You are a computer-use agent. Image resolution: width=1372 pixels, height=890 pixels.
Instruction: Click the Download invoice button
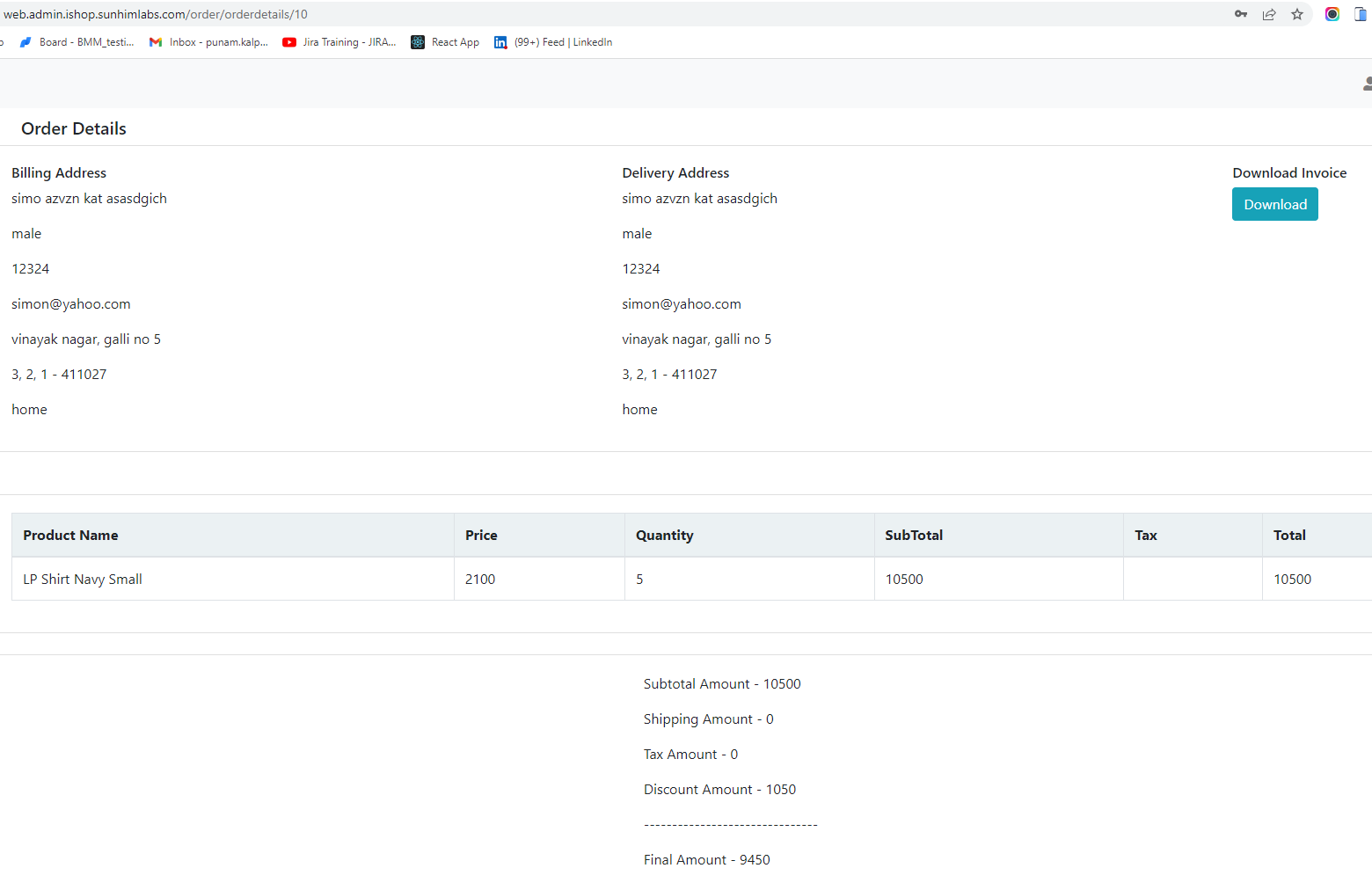(1275, 204)
